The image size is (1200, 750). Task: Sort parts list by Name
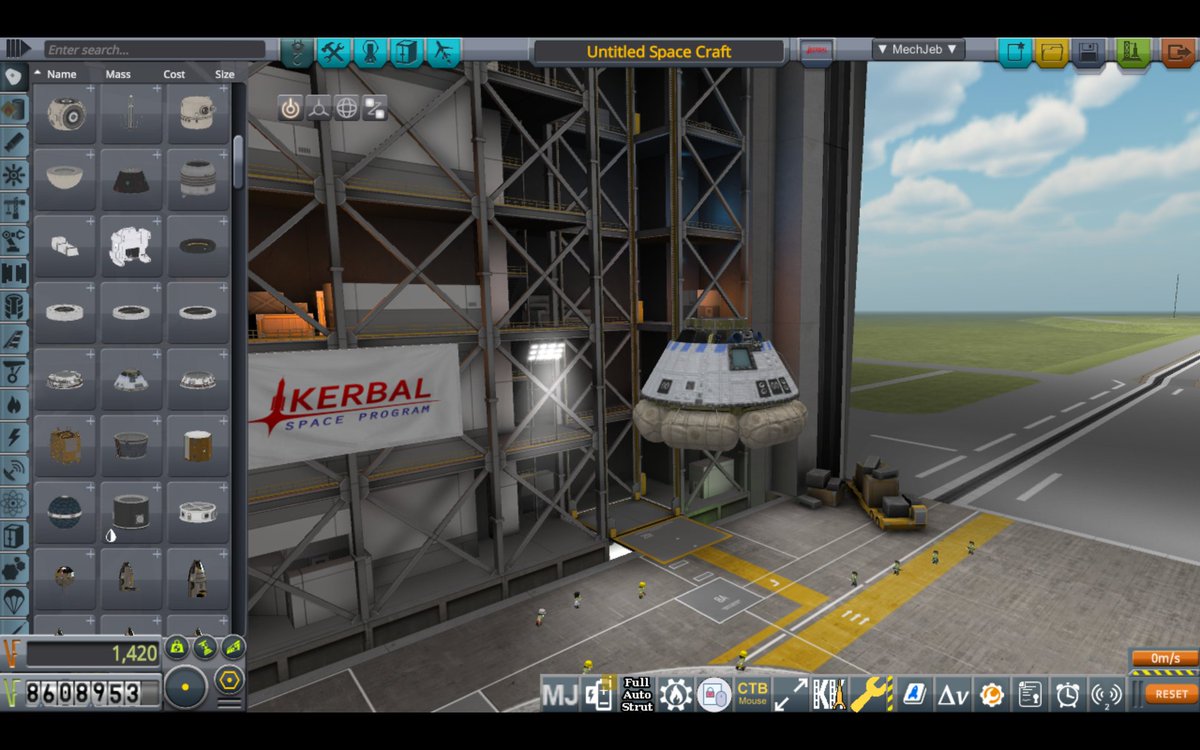point(62,74)
